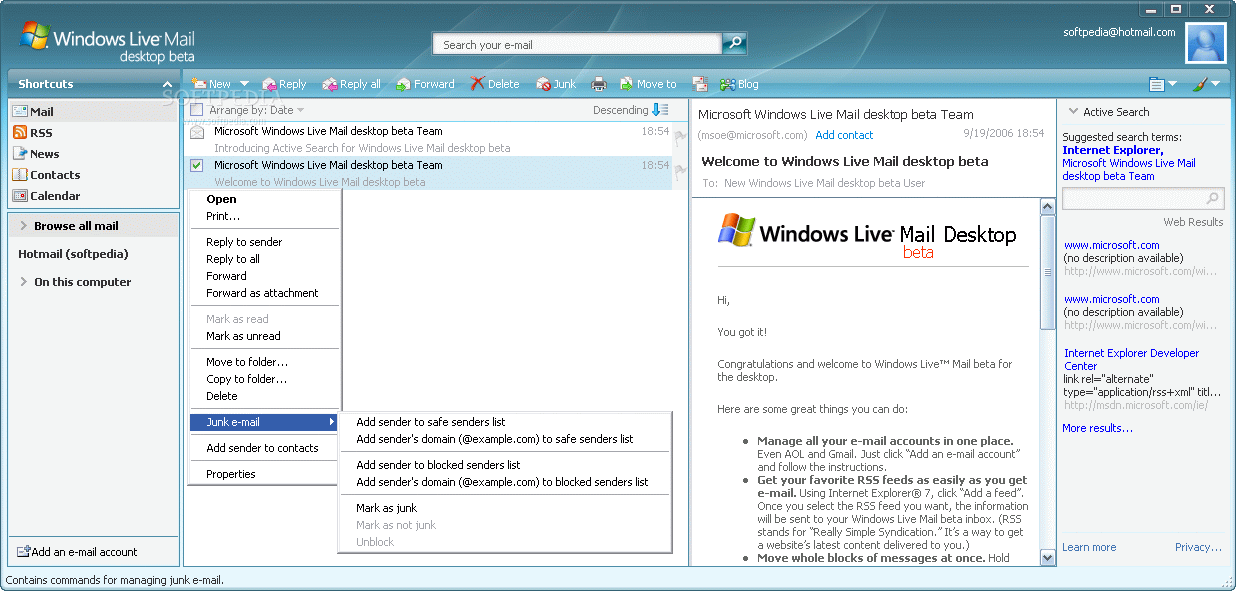Viewport: 1236px width, 591px height.
Task: Click the Reply toolbar button
Action: coord(285,84)
